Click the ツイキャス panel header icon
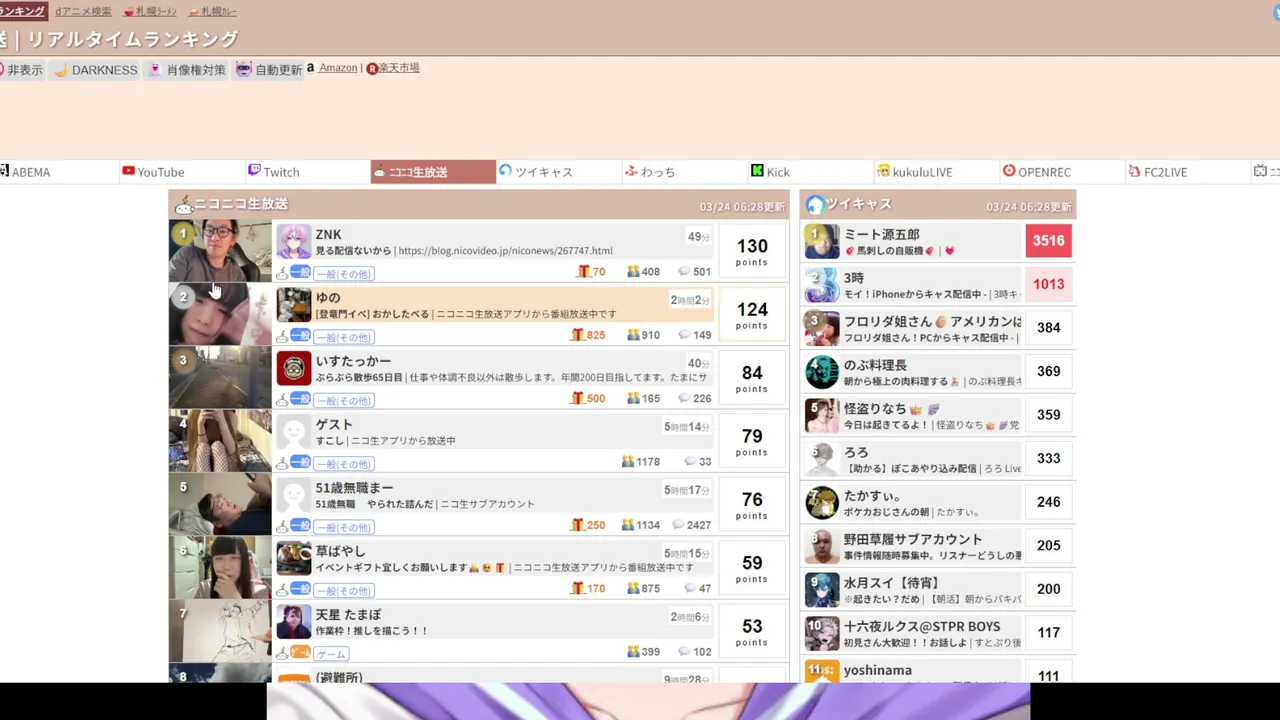The height and width of the screenshot is (720, 1280). point(815,204)
